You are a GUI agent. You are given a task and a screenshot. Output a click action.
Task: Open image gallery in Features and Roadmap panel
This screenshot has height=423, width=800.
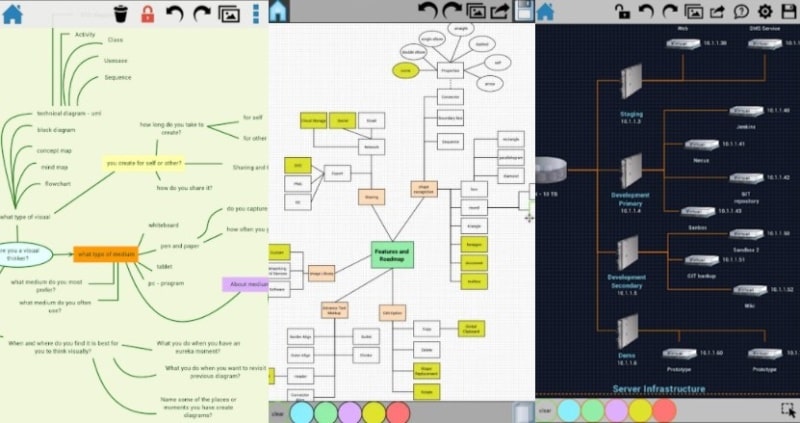click(x=477, y=11)
